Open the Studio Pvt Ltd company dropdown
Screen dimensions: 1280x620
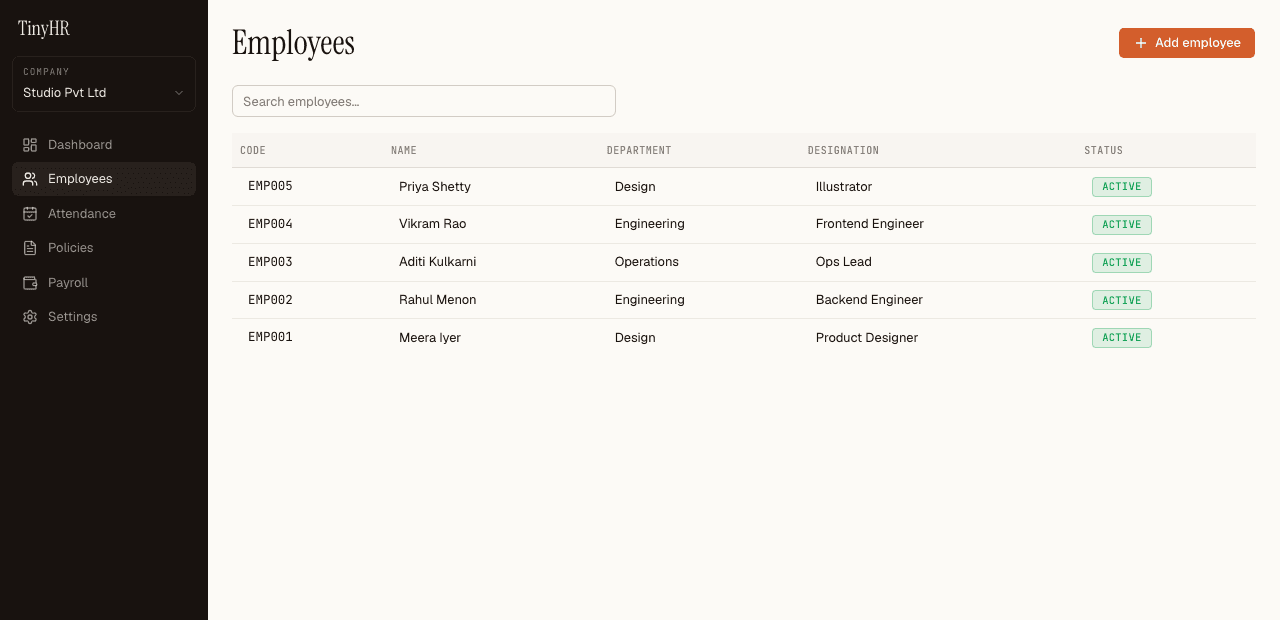(104, 84)
